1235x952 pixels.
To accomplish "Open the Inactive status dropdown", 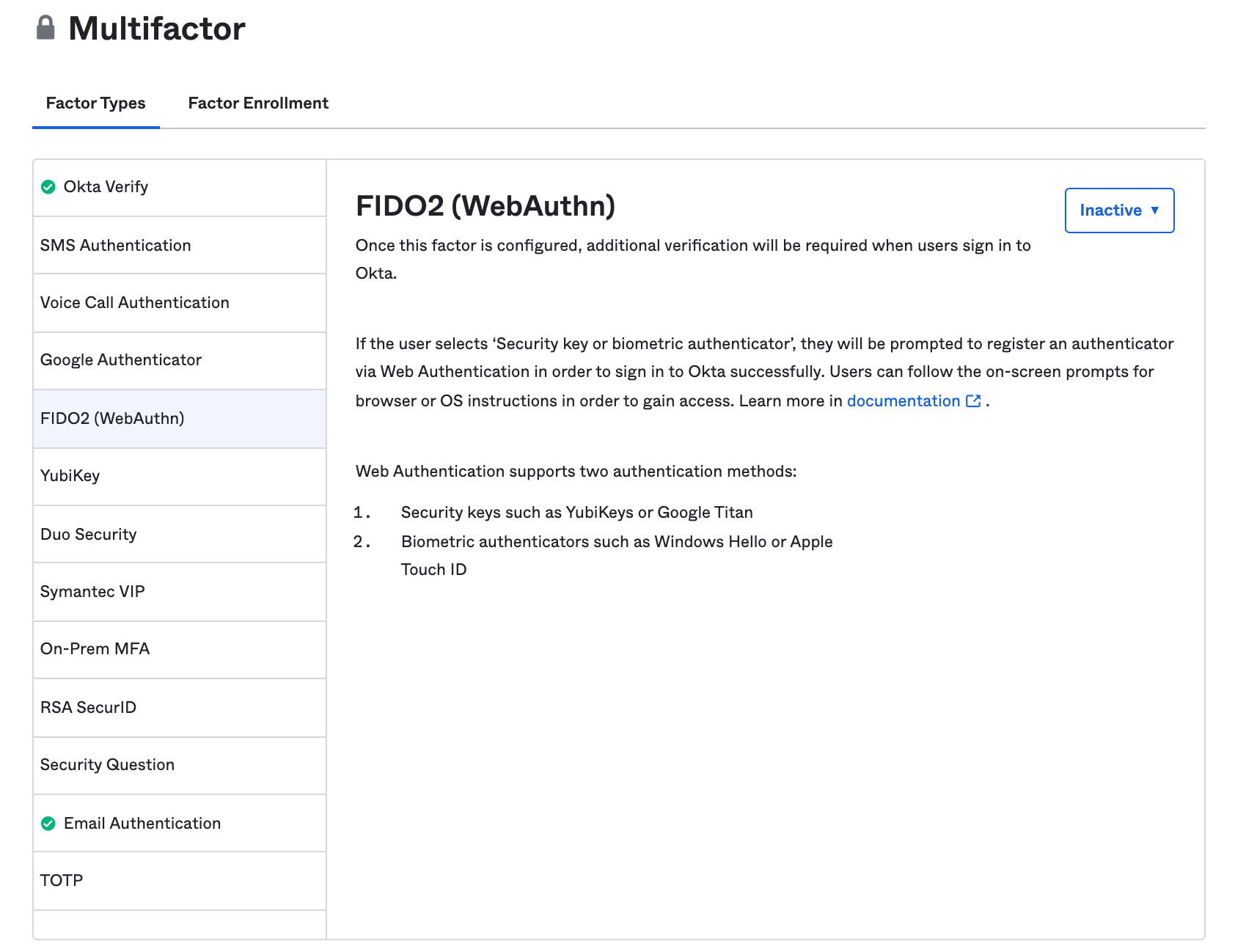I will pyautogui.click(x=1118, y=210).
